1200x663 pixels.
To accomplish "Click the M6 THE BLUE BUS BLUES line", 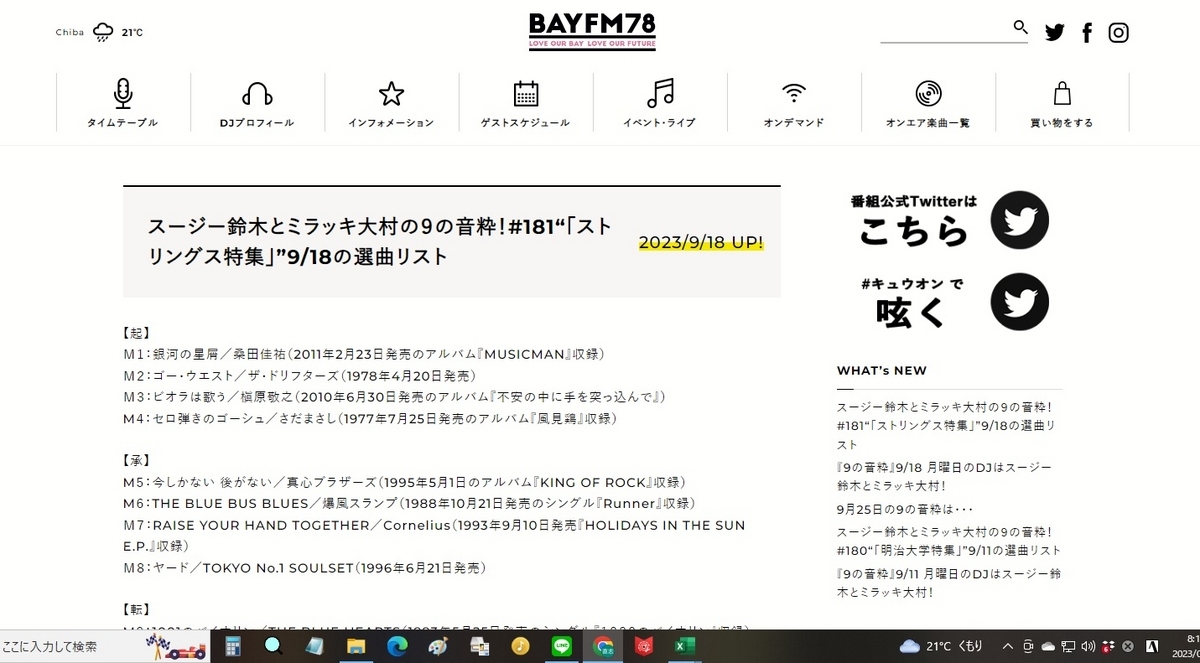I will (x=408, y=503).
